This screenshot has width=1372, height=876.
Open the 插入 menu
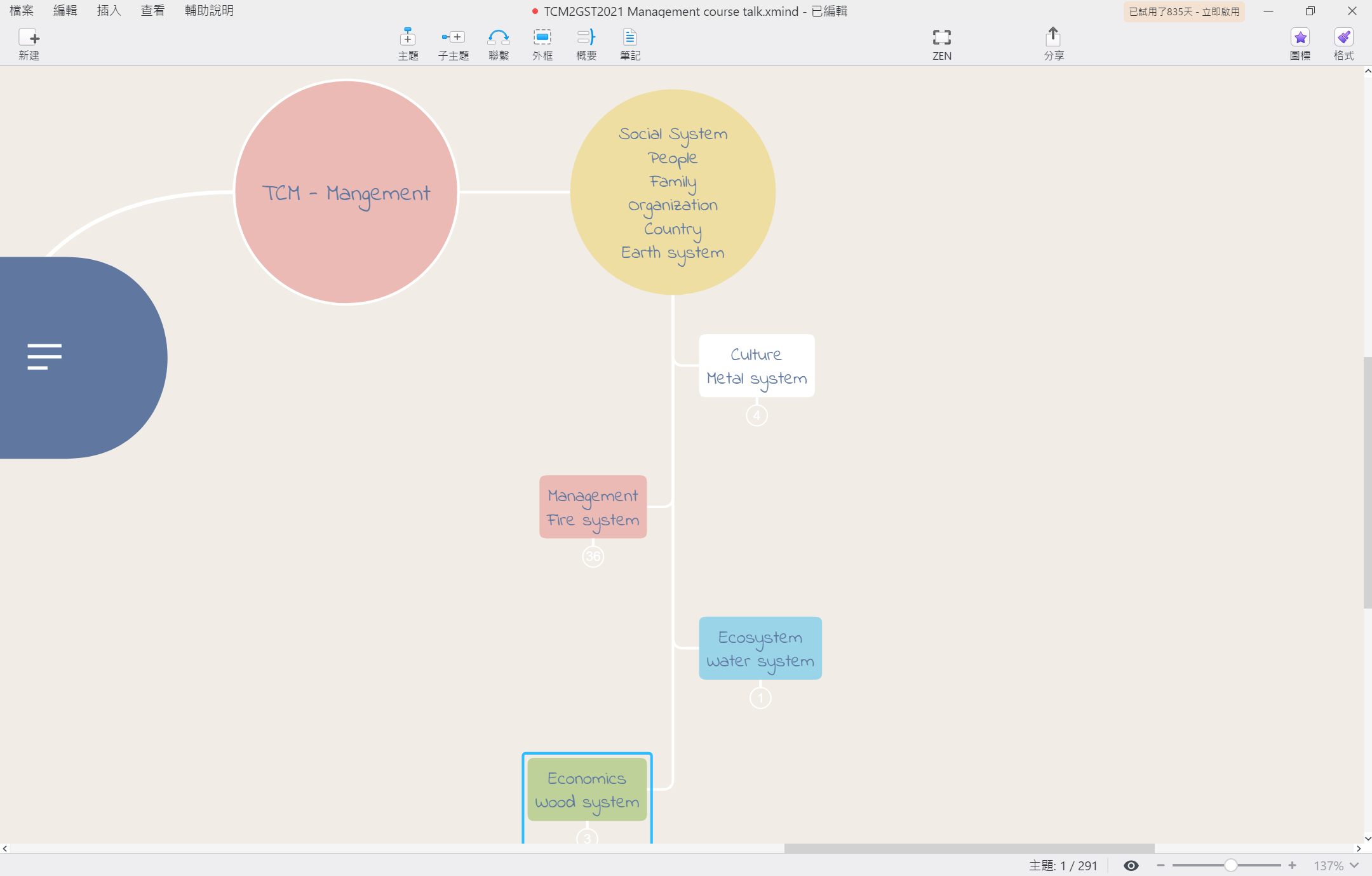[109, 11]
